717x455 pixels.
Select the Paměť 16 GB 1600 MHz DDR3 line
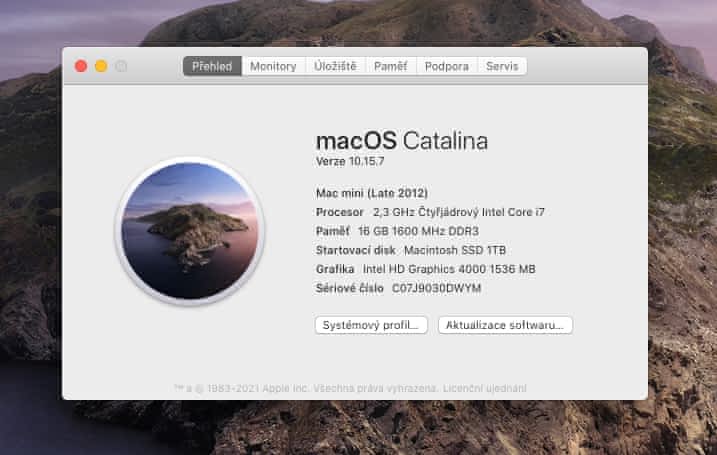tap(397, 231)
